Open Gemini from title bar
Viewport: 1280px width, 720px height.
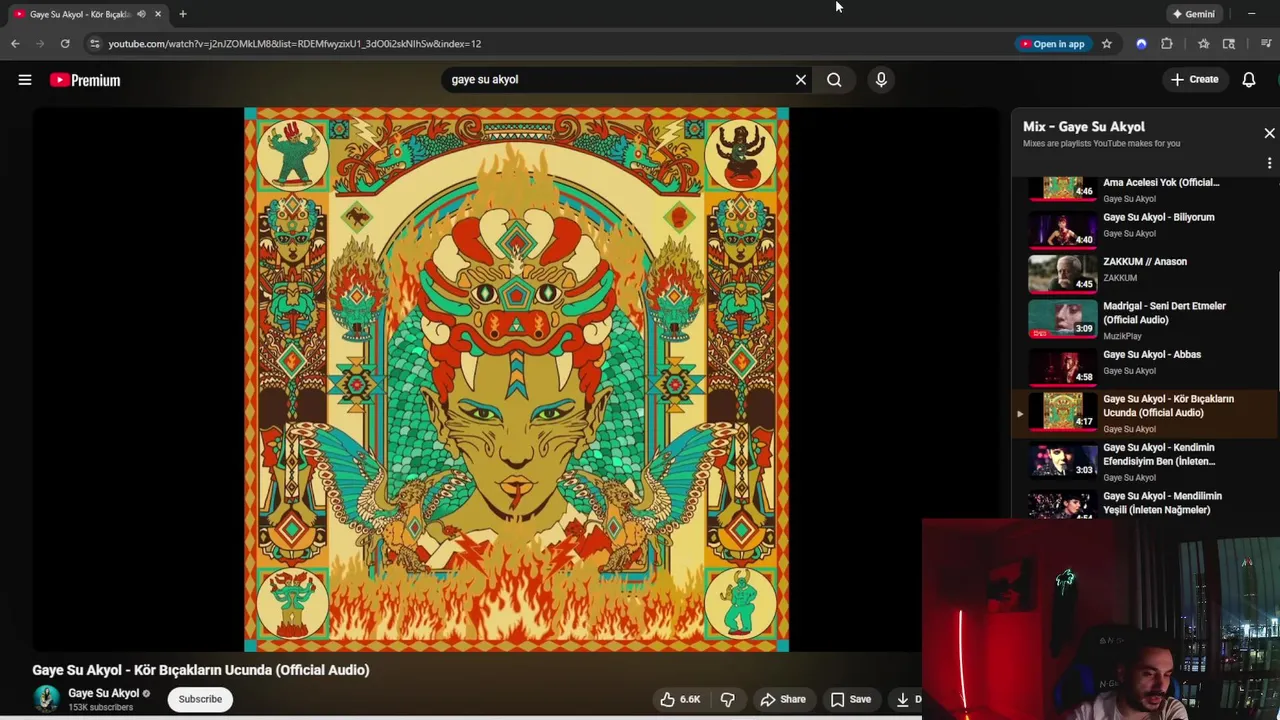tap(1193, 14)
